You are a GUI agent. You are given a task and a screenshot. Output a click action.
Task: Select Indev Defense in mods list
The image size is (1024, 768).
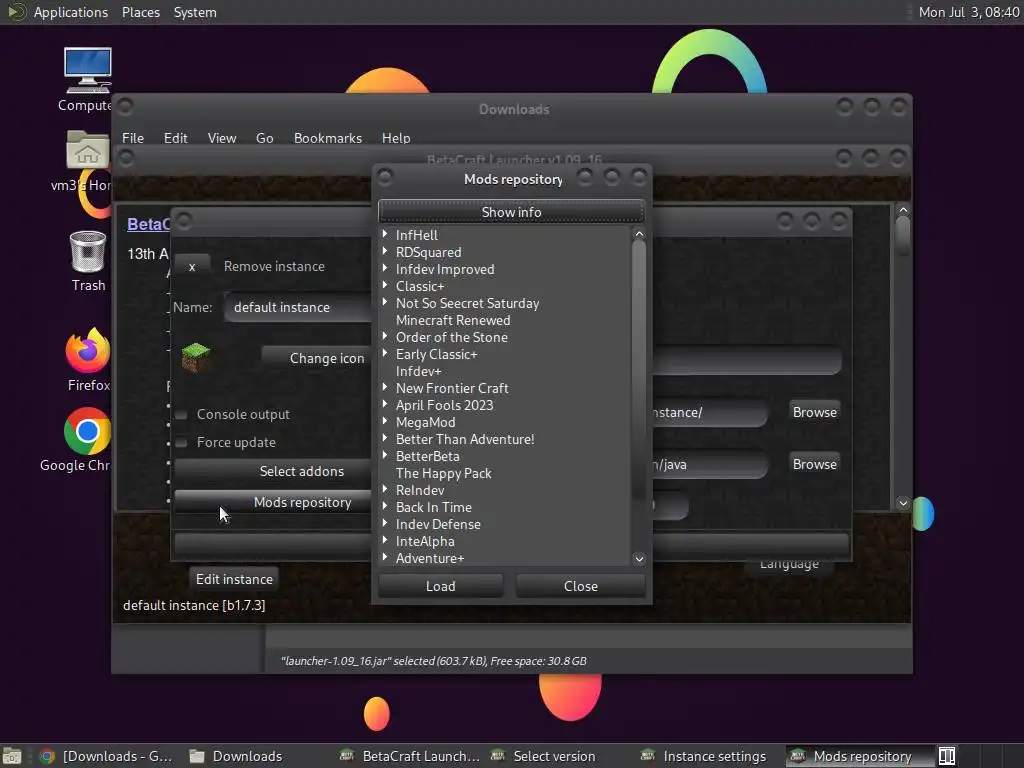coord(438,524)
